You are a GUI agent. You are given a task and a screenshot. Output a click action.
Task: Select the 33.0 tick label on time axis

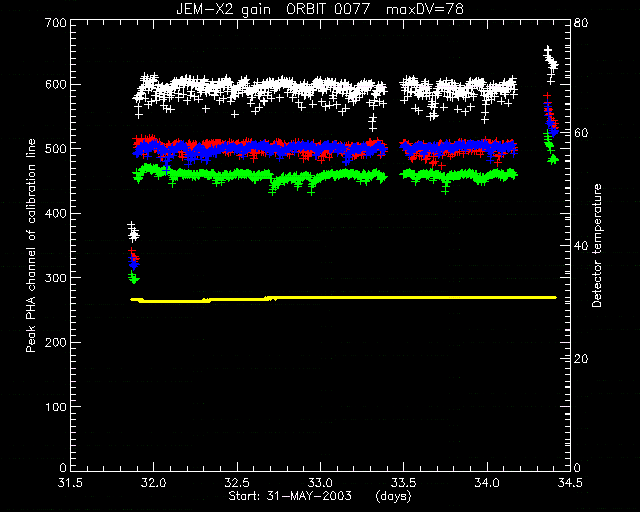[321, 483]
